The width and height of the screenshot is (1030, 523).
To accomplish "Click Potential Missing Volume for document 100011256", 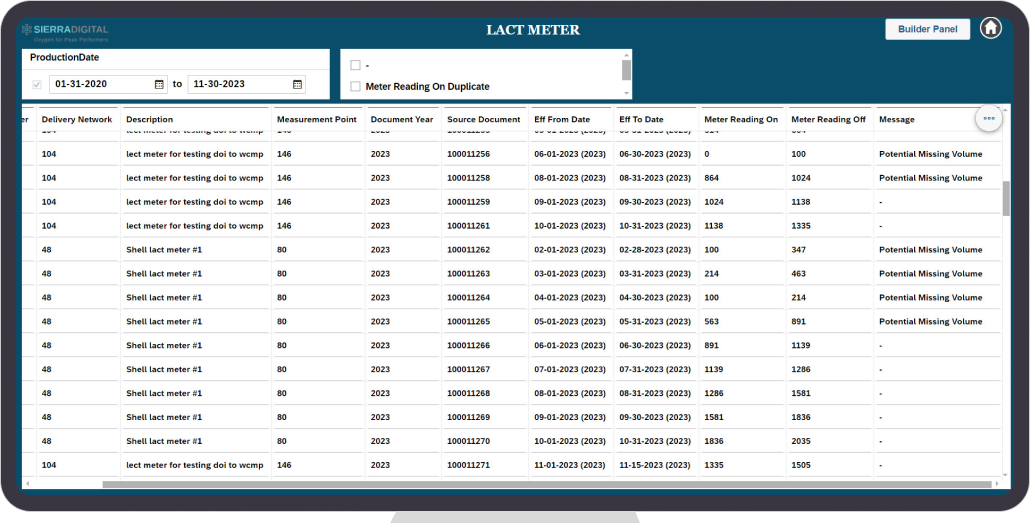I will [930, 154].
